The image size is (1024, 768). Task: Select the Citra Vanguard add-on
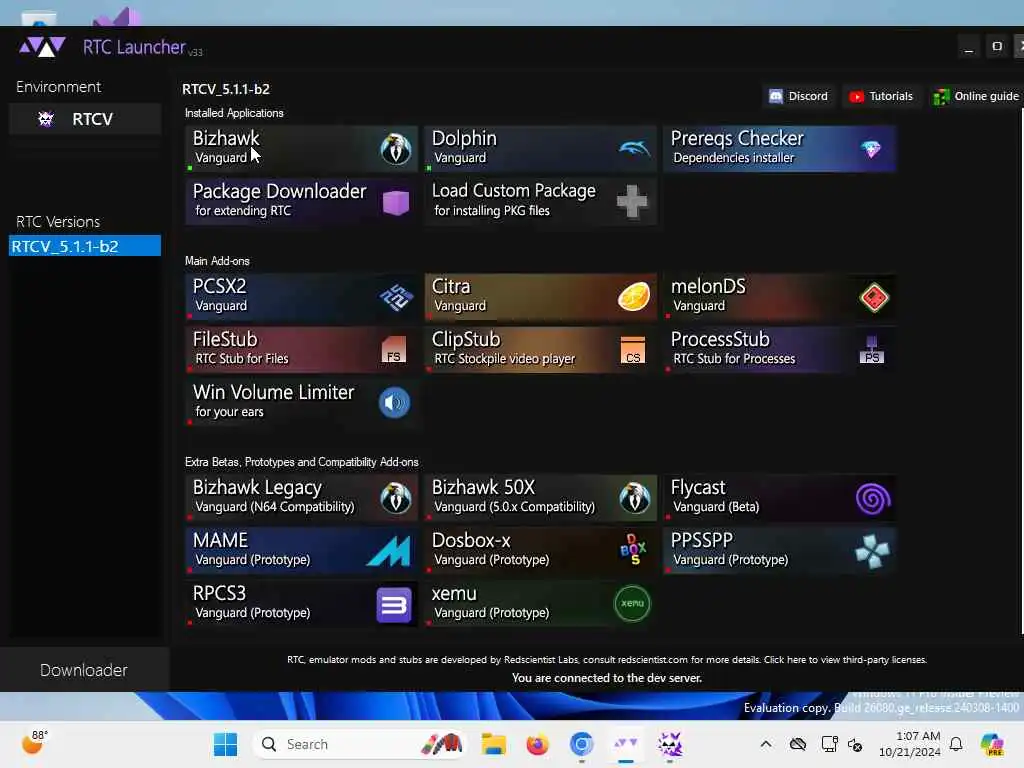pos(540,296)
